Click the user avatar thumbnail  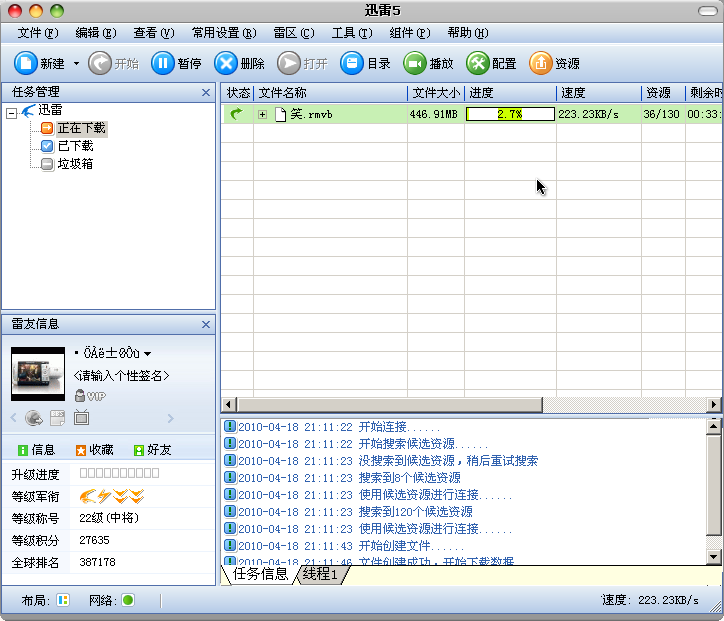[38, 374]
